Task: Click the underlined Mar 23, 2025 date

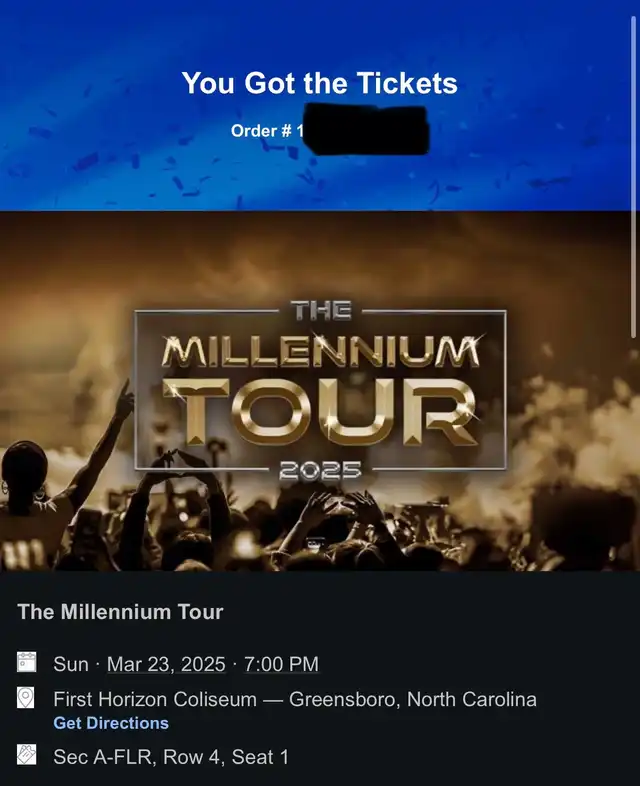Action: [x=166, y=664]
